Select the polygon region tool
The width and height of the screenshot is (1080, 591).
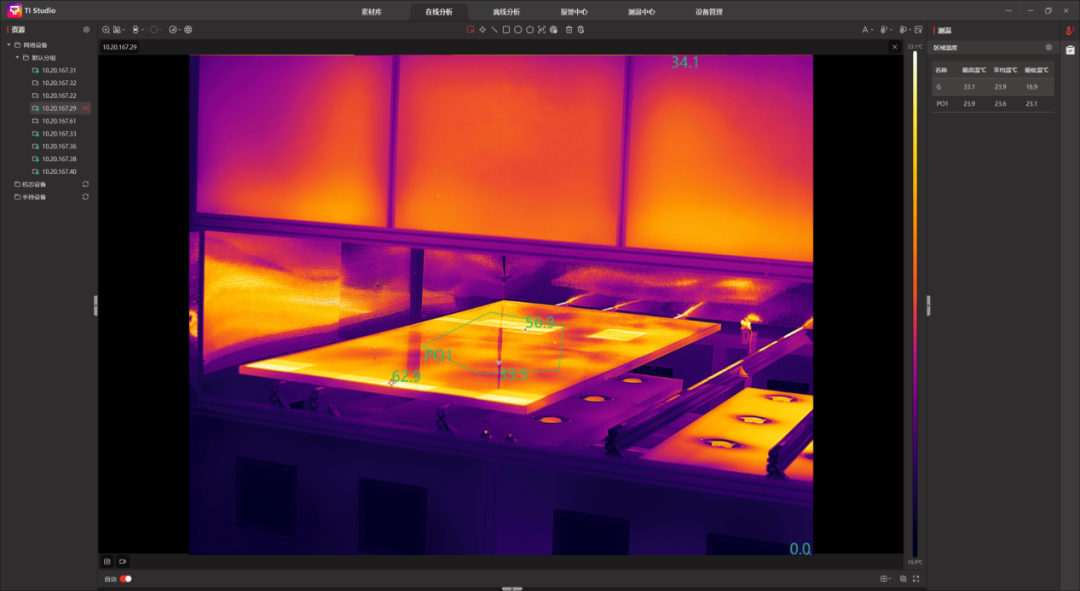tap(530, 30)
